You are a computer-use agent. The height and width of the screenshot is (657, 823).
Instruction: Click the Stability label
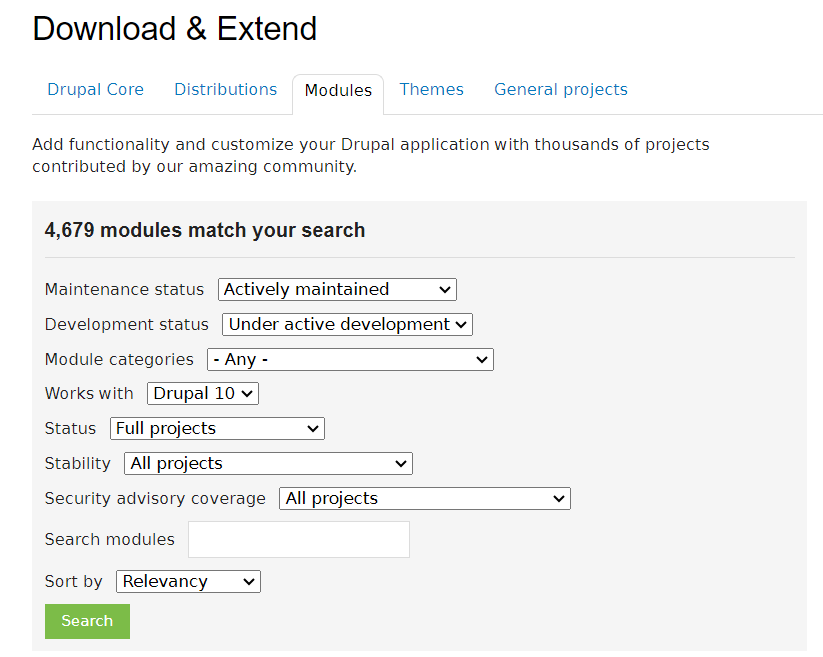pos(78,464)
